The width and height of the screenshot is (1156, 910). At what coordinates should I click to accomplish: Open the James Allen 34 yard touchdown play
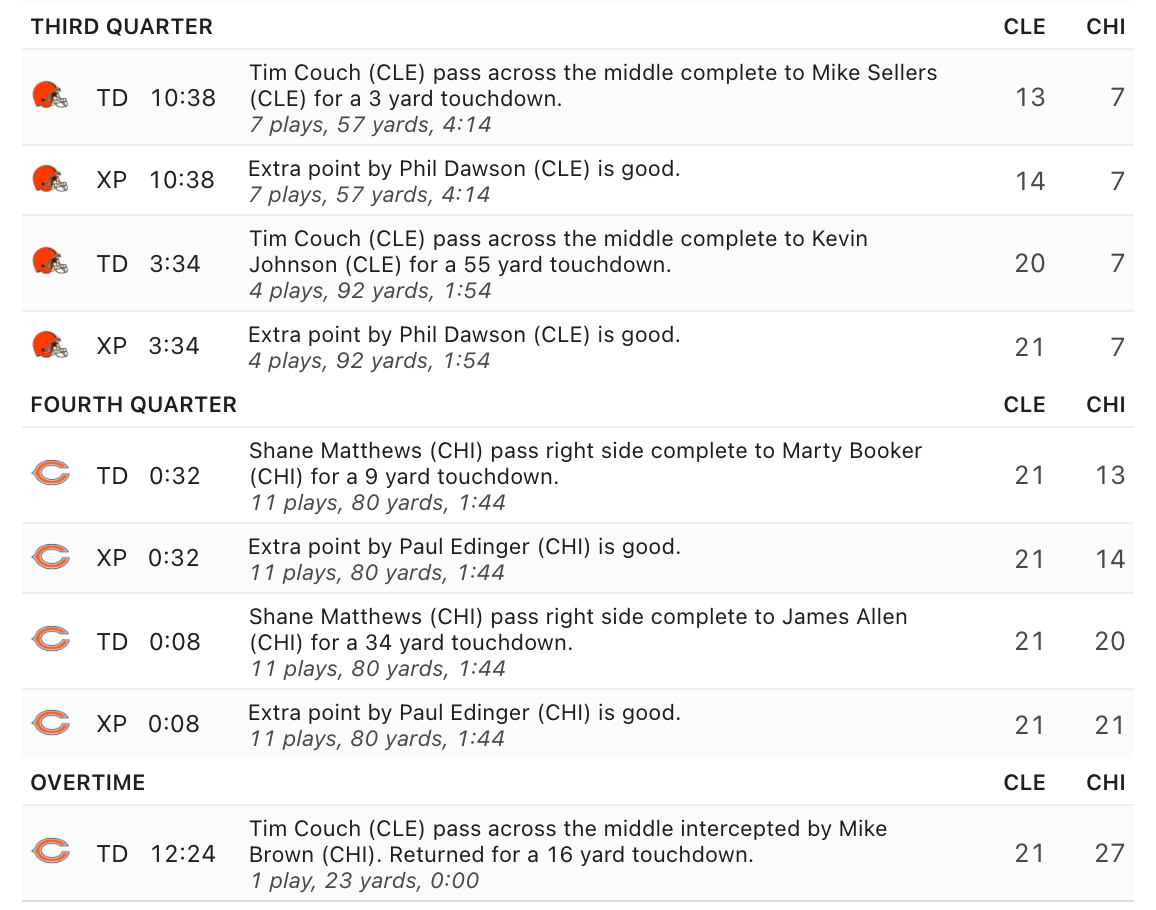[x=578, y=642]
